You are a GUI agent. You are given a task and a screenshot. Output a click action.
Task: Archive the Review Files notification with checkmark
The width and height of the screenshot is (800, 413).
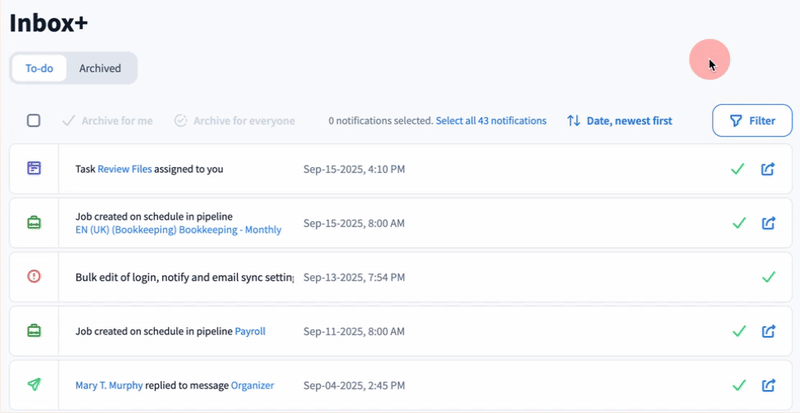pos(738,169)
